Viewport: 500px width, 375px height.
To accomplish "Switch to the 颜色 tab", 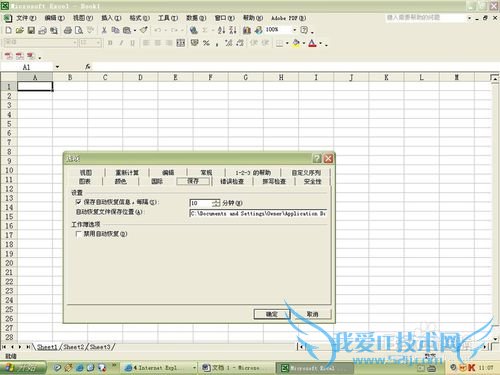I will (x=120, y=181).
